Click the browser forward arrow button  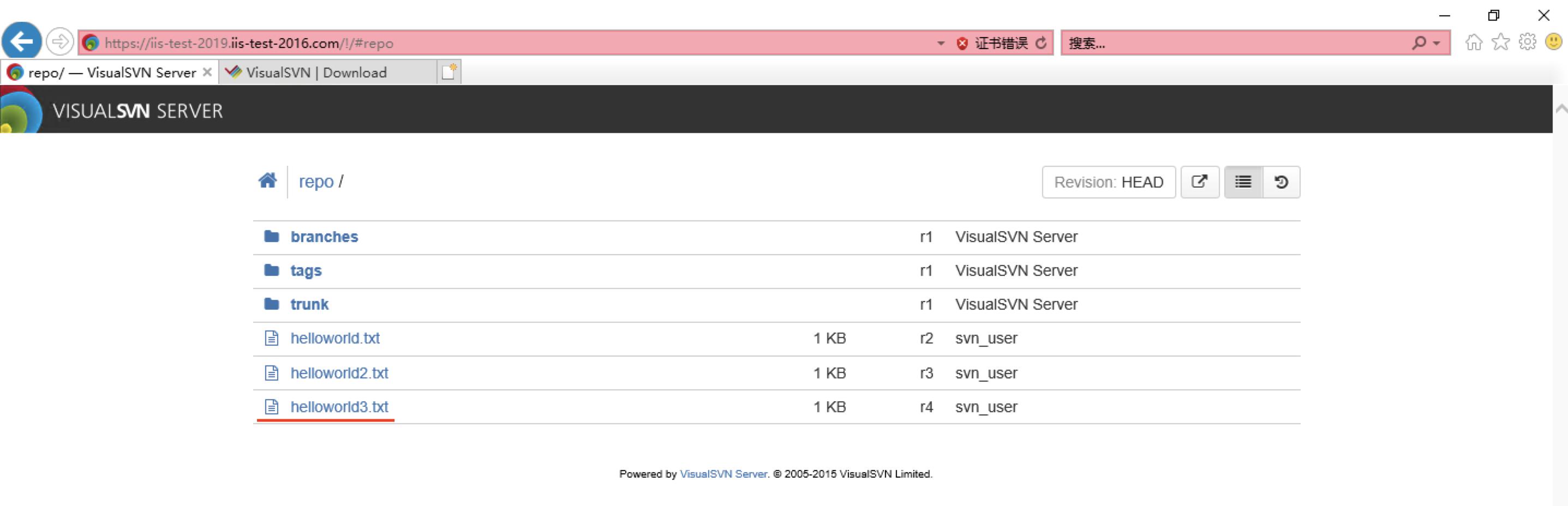coord(59,42)
